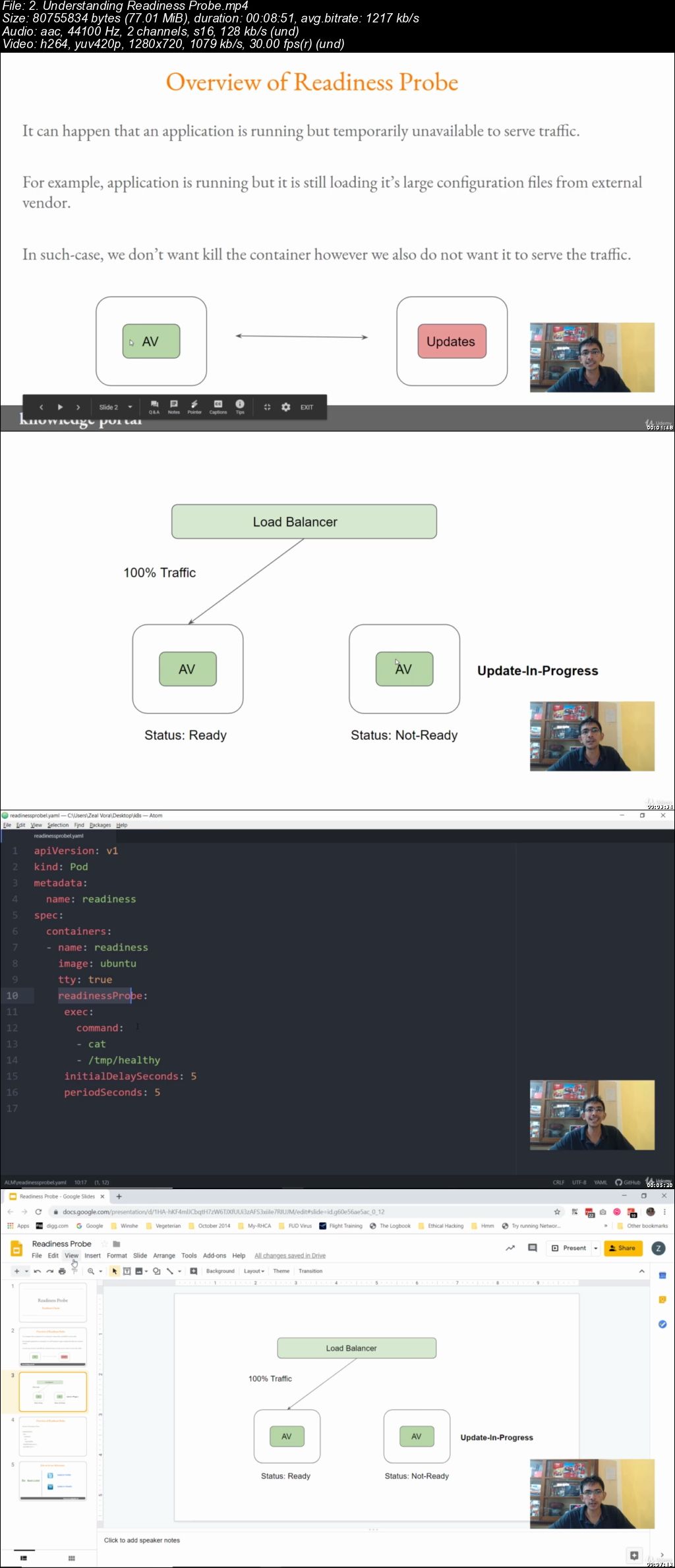675x1568 pixels.
Task: Open the Flight Training bookmark
Action: (x=340, y=1226)
